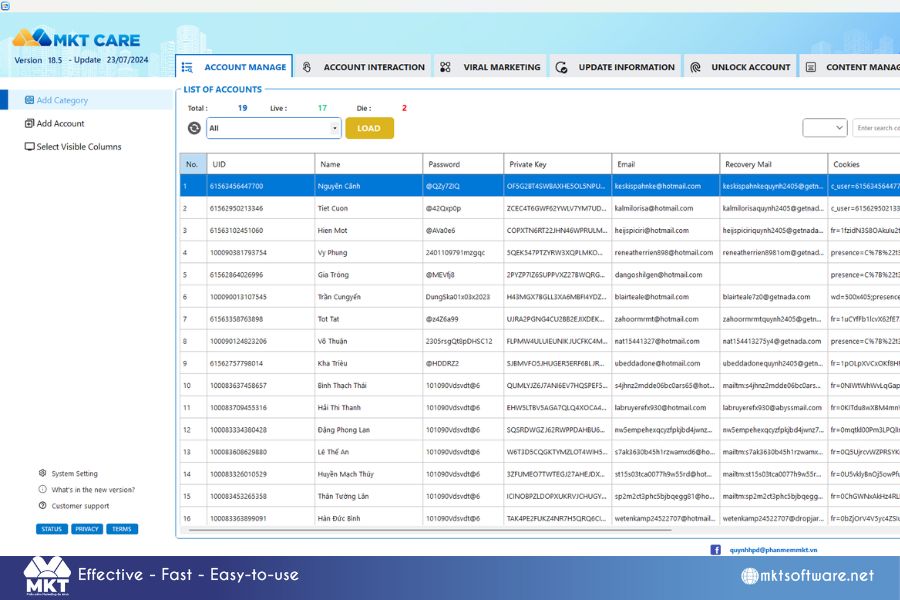The image size is (900, 600).
Task: Click the horizontal scrollbar under the table
Action: pos(429,530)
